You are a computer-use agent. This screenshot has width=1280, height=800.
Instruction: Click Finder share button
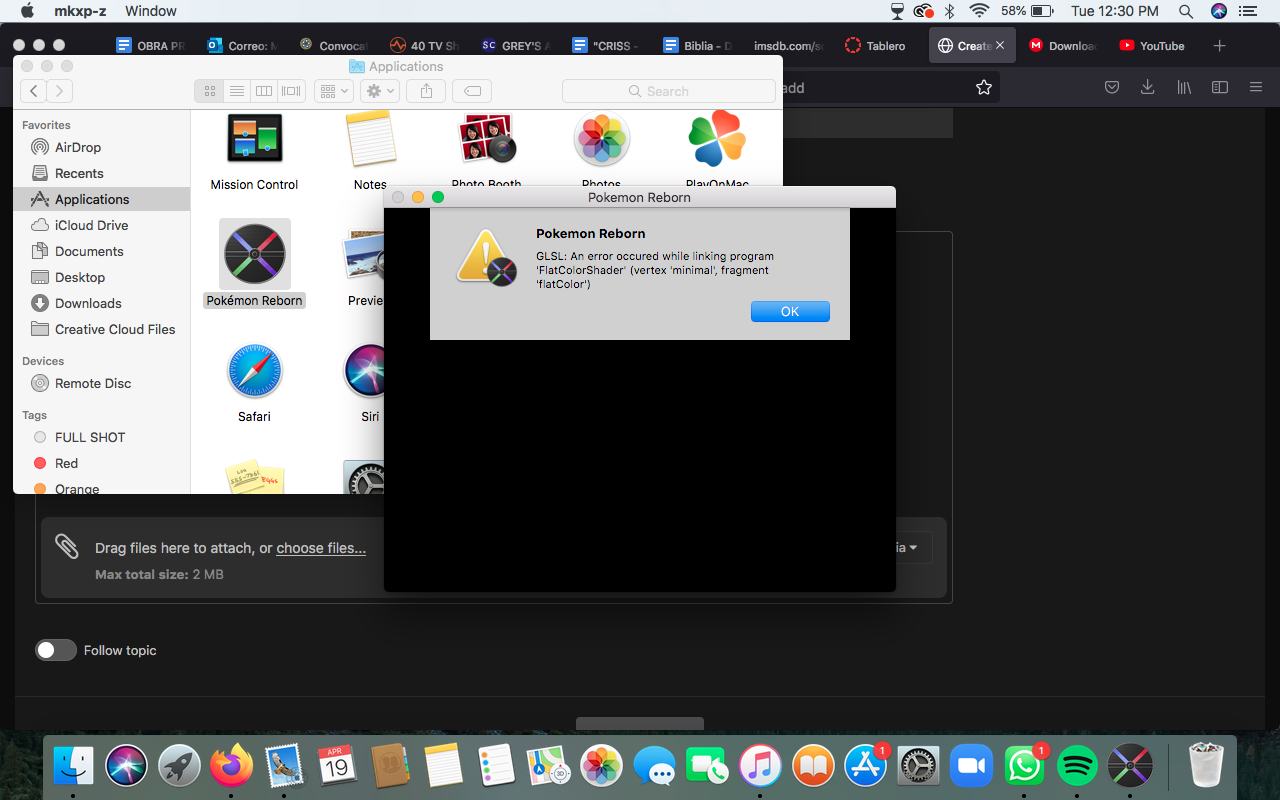click(426, 91)
